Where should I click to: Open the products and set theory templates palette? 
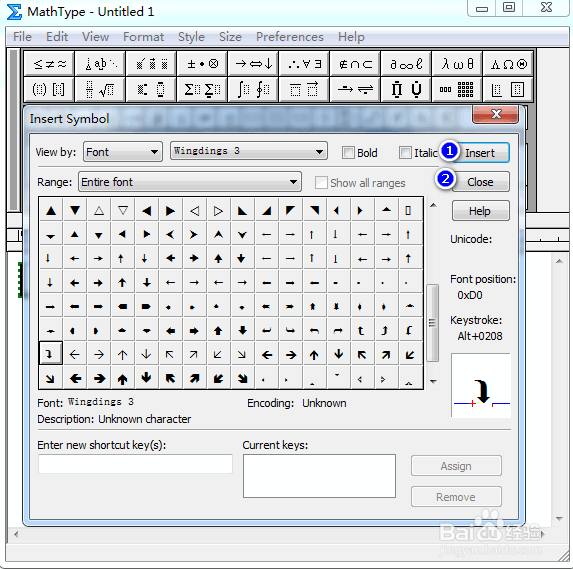406,90
